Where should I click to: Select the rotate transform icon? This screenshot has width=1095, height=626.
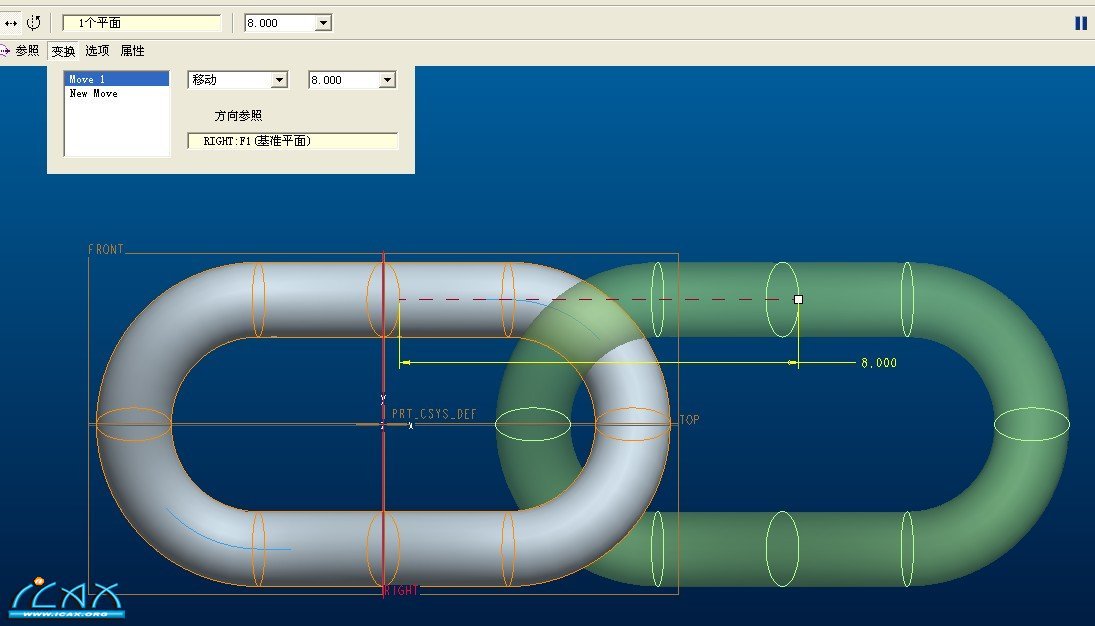pos(33,22)
